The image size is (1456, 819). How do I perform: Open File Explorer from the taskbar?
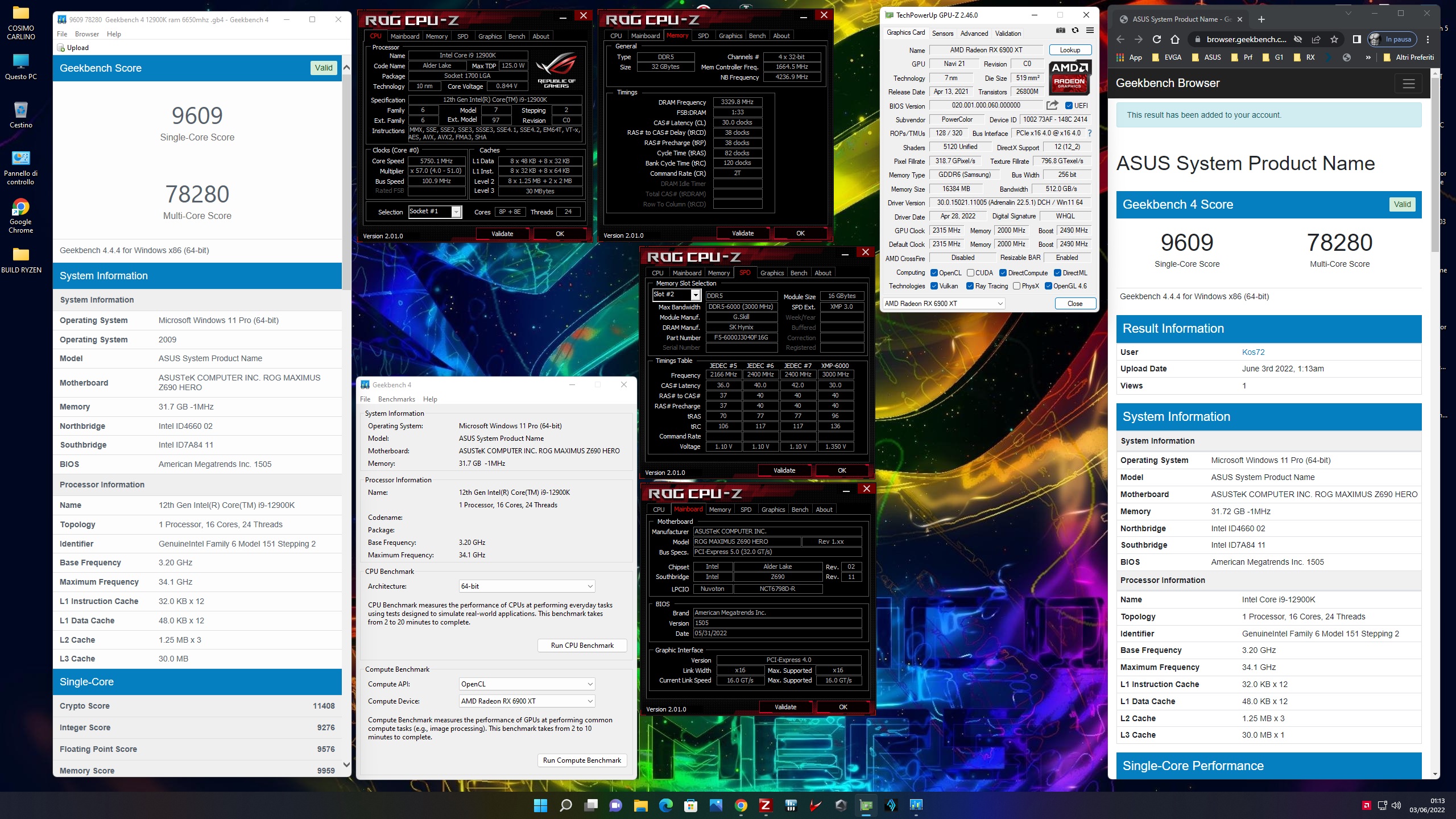click(x=640, y=805)
